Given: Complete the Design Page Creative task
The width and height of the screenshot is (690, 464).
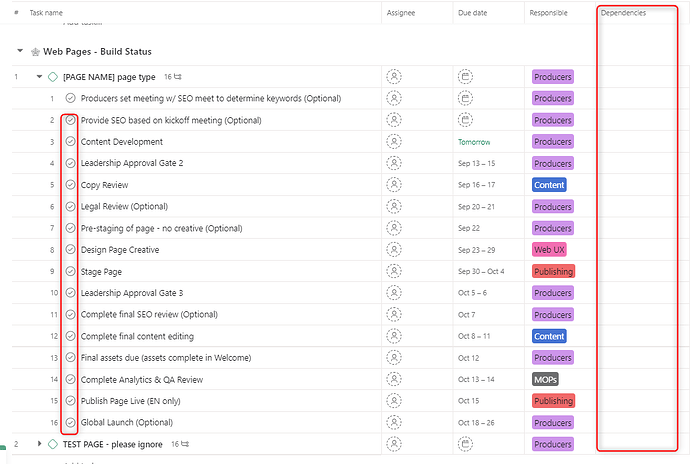Looking at the screenshot, I should pos(70,250).
